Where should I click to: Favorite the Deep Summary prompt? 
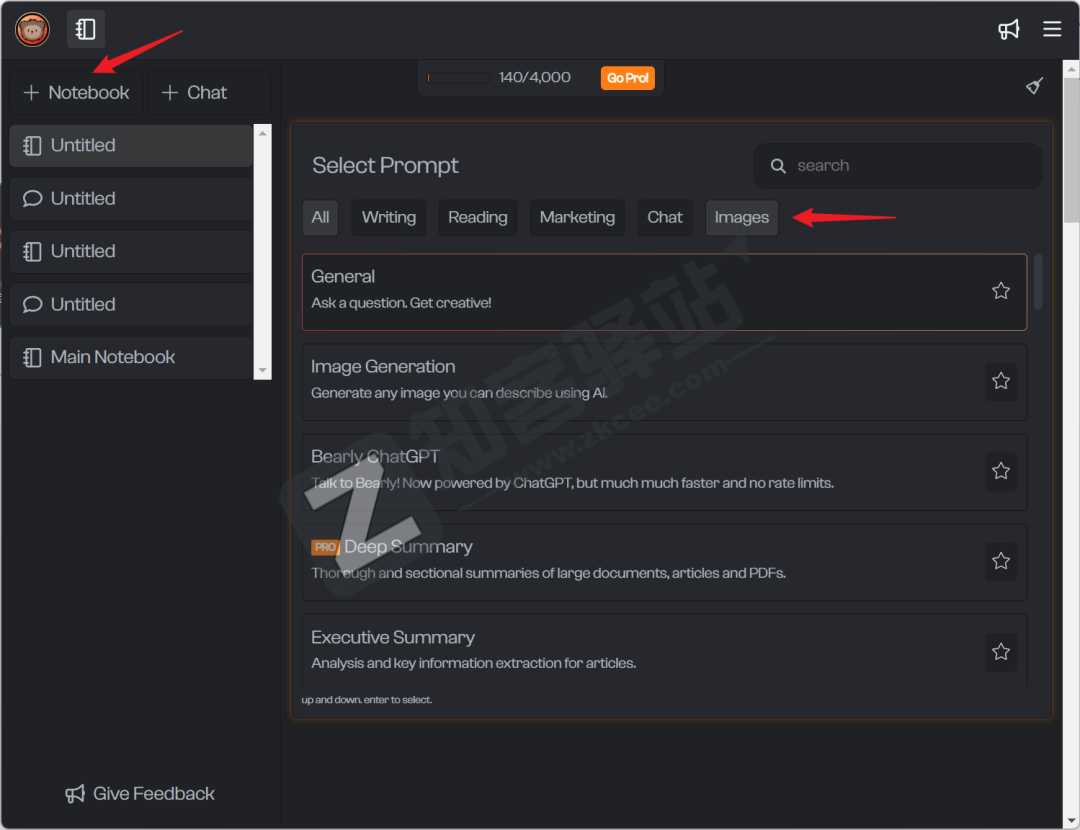click(x=1000, y=561)
